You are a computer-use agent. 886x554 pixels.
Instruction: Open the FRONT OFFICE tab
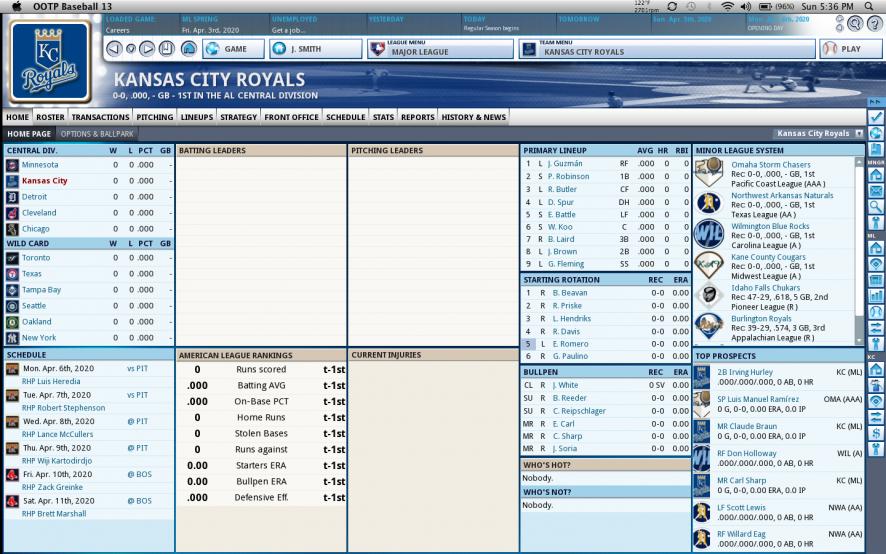291,117
